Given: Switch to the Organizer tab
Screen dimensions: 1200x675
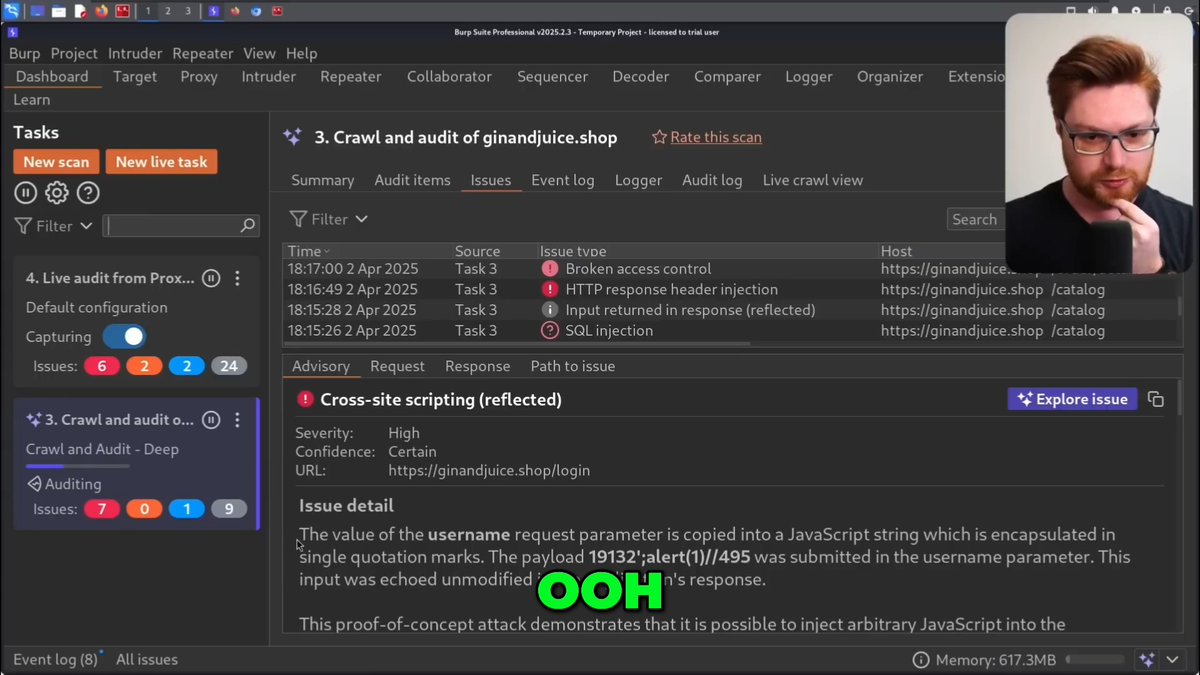Looking at the screenshot, I should 890,76.
